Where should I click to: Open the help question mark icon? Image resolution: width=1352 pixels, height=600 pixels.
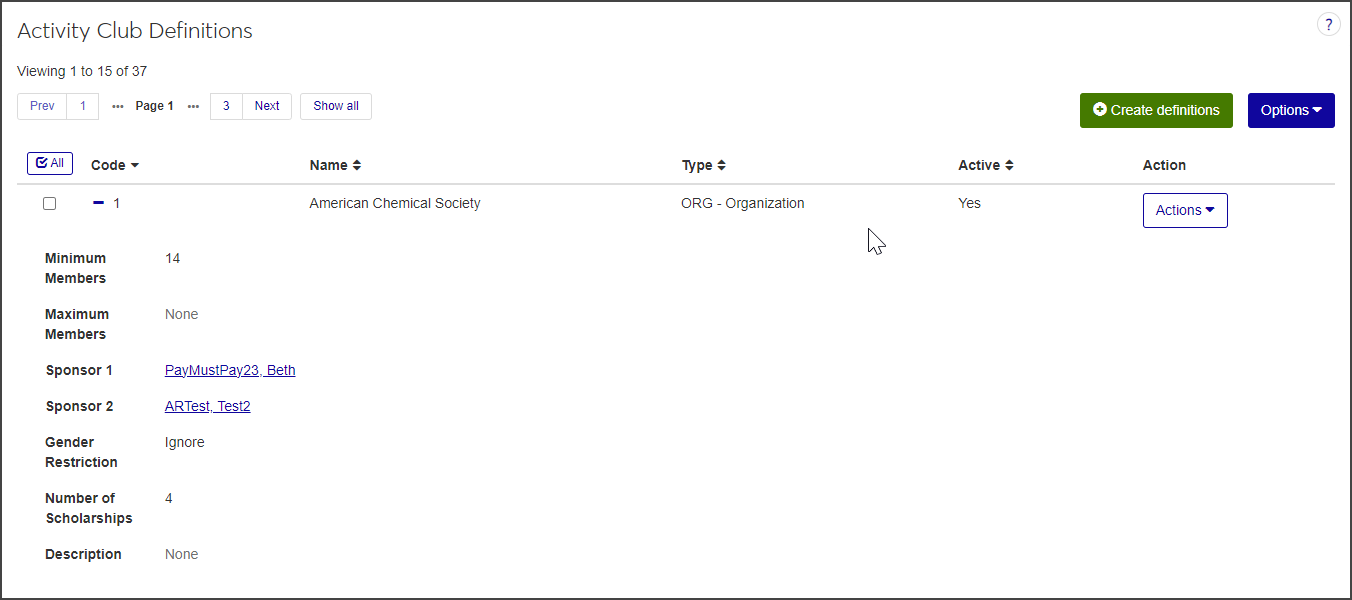pyautogui.click(x=1328, y=25)
